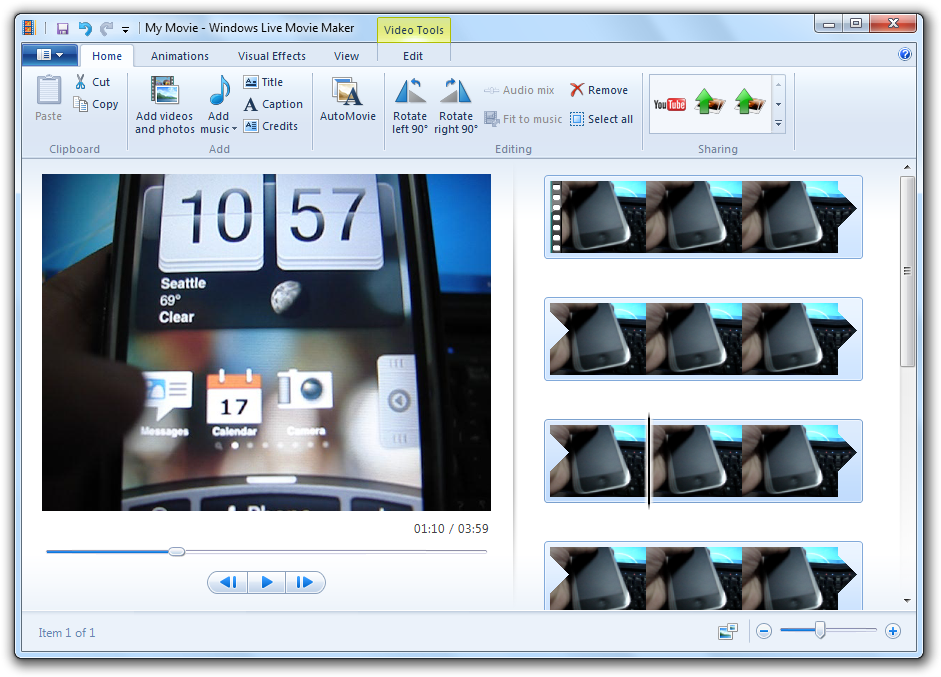Add Credits to the movie
This screenshot has height=677, width=941.
tap(271, 126)
